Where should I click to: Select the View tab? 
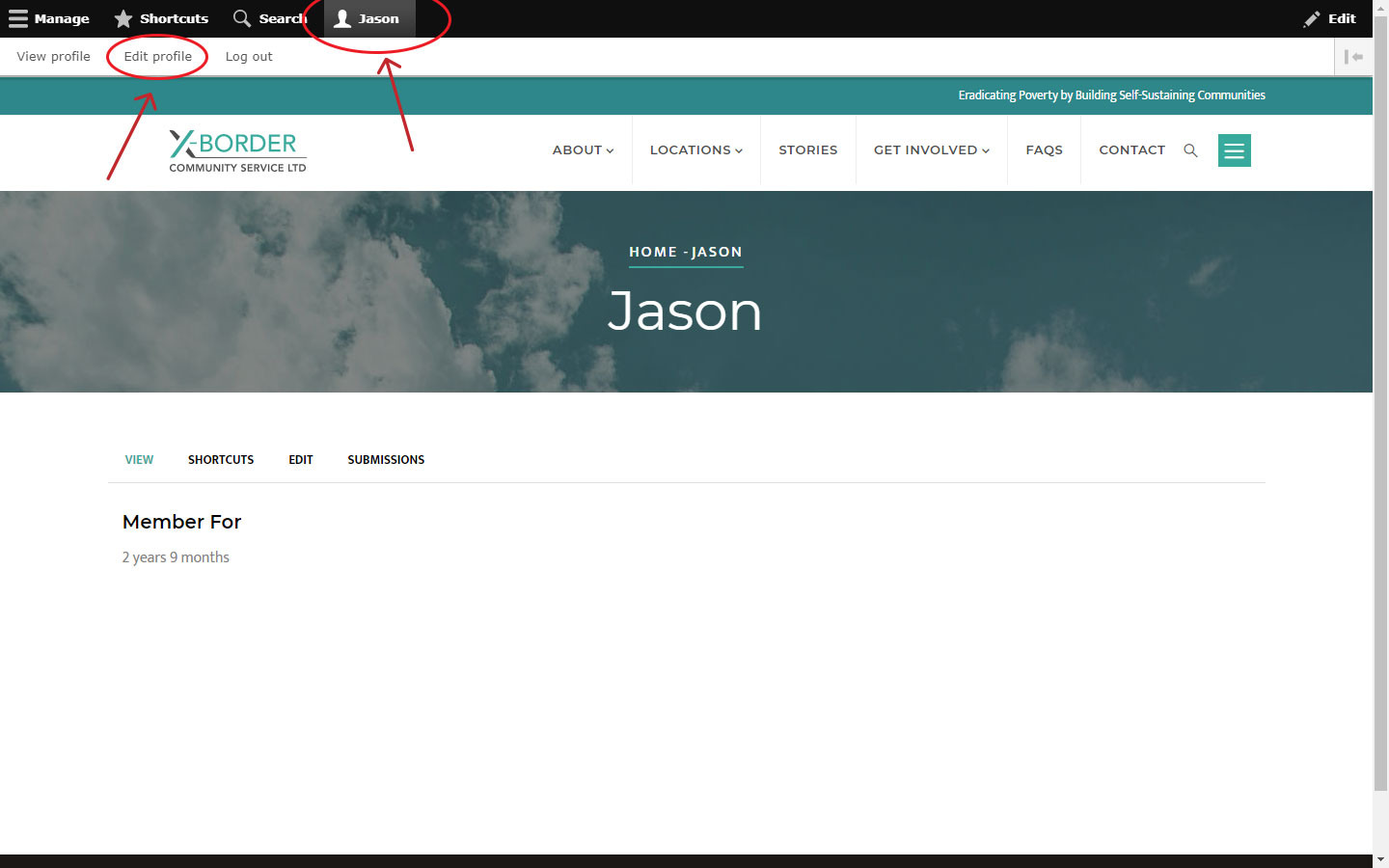(139, 460)
